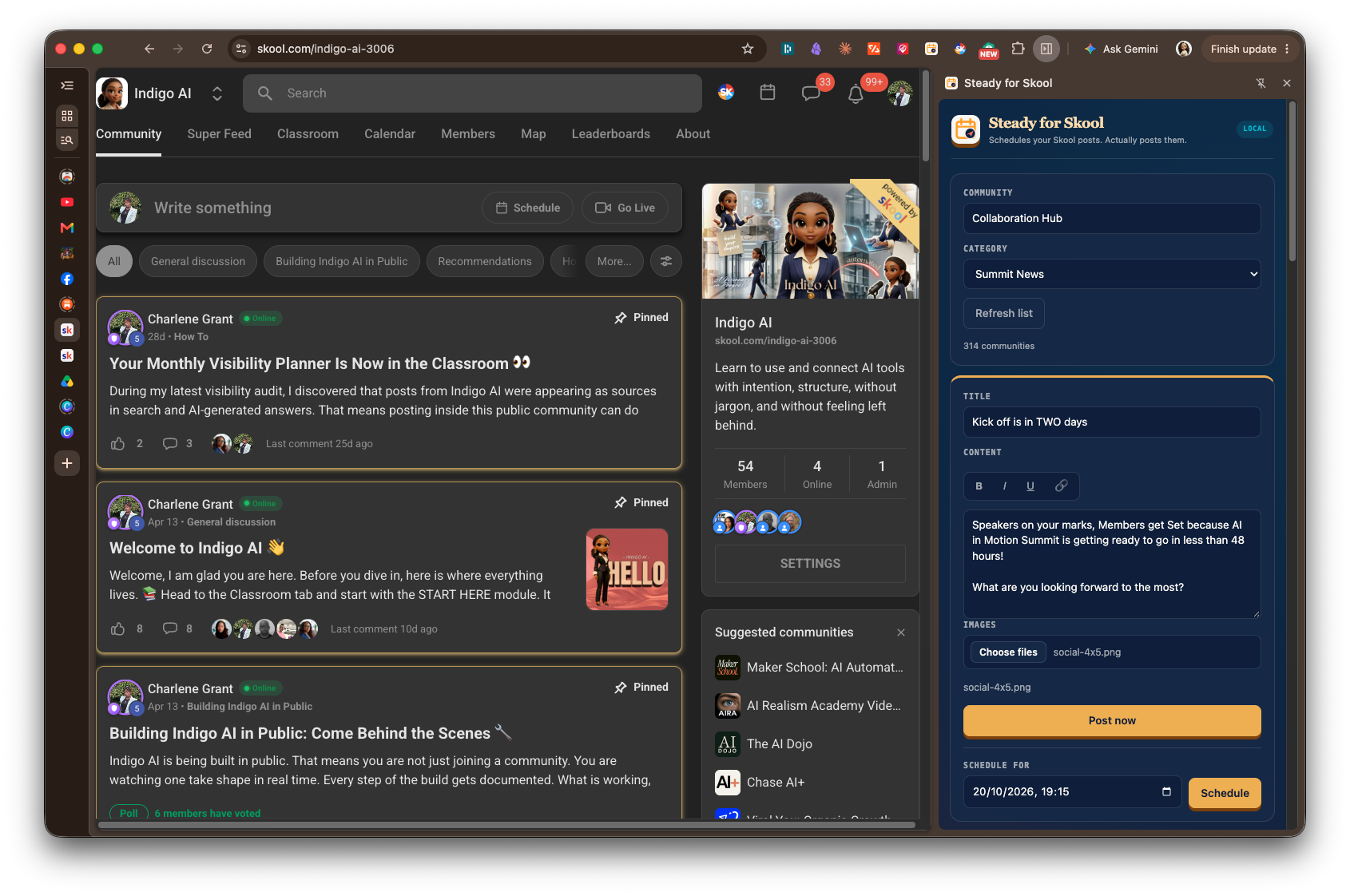Viewport: 1350px width, 896px height.
Task: Click the feed filter sliders icon
Action: coord(666,261)
